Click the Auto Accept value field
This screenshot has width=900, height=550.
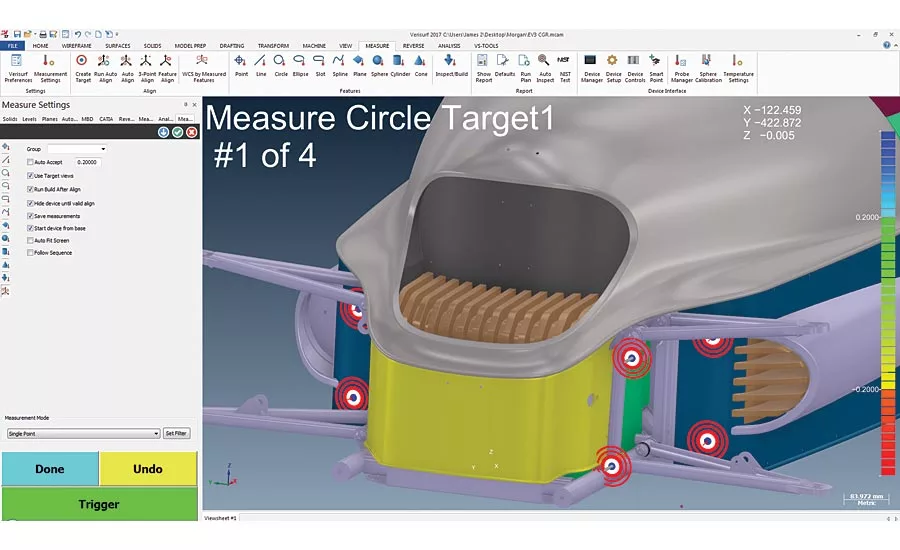point(88,162)
